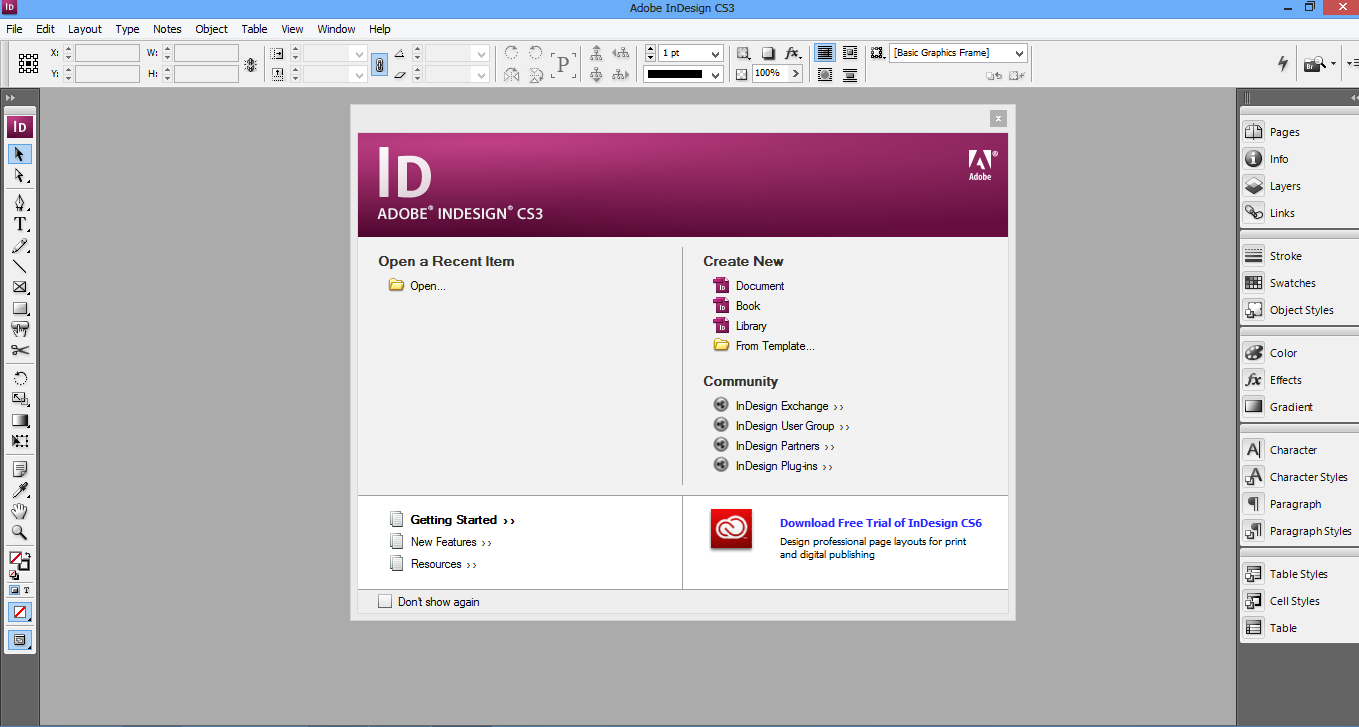Open the Object menu

[x=211, y=29]
